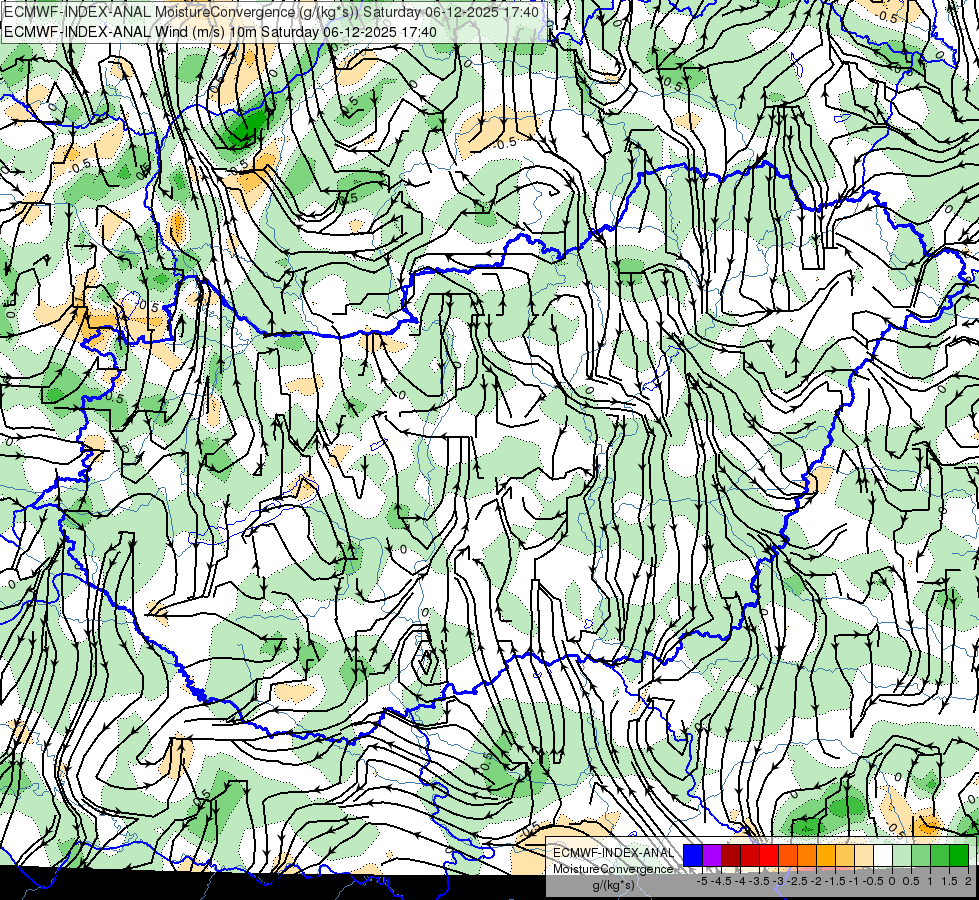
Task: Pick the orange-red swatch between -3 and -2.5
Action: click(788, 855)
